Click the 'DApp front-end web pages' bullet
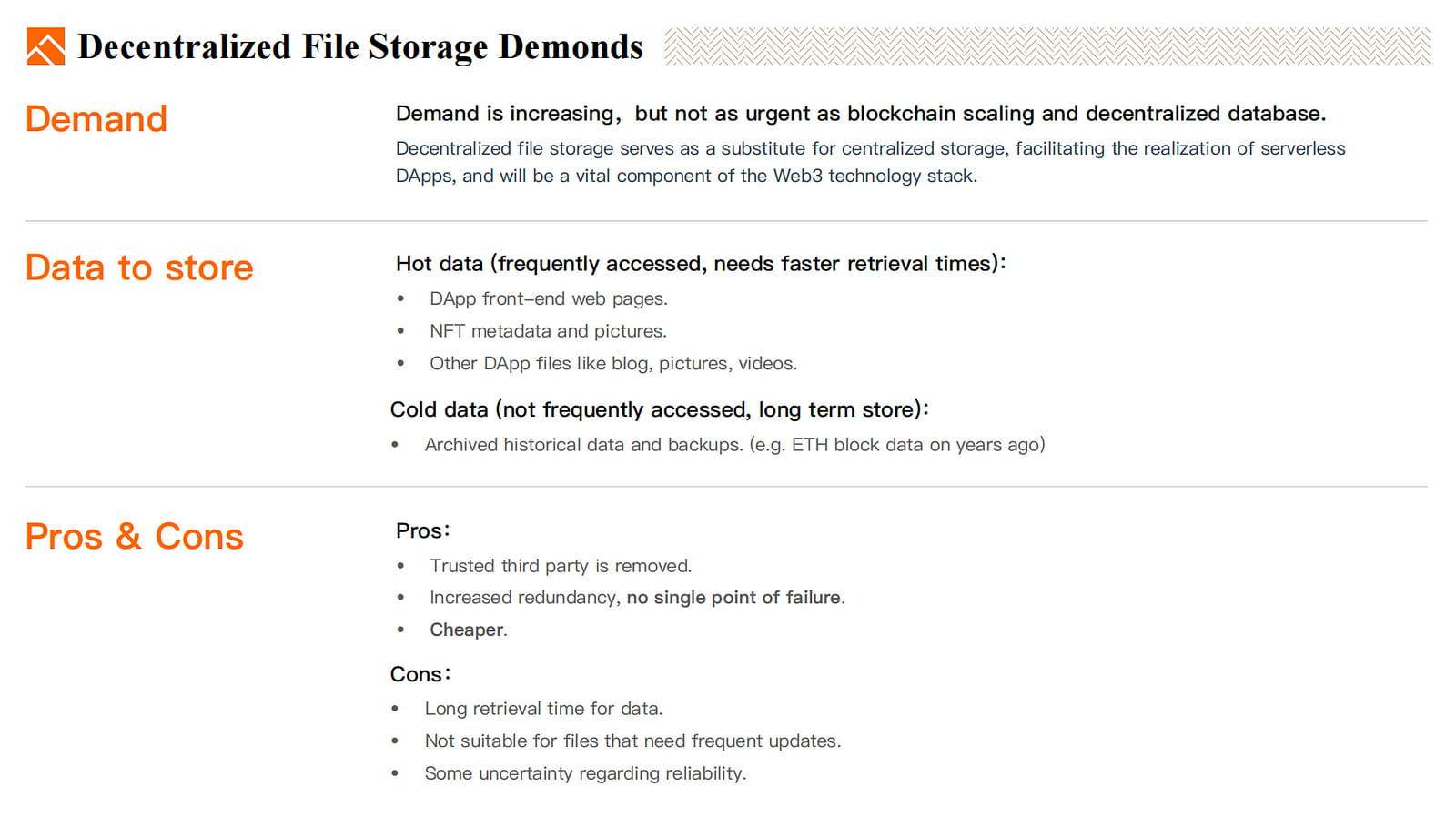The width and height of the screenshot is (1456, 817). coord(548,298)
